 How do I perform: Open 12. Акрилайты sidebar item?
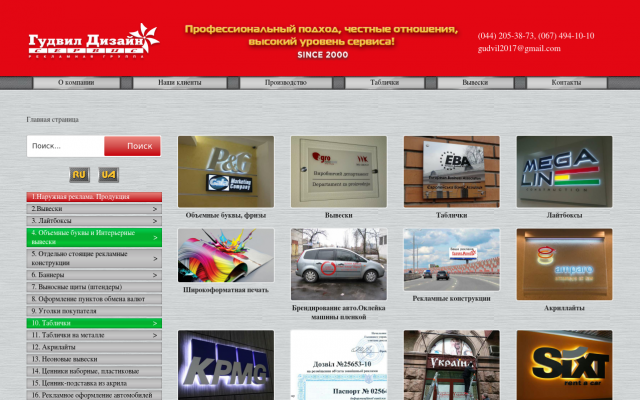94,347
